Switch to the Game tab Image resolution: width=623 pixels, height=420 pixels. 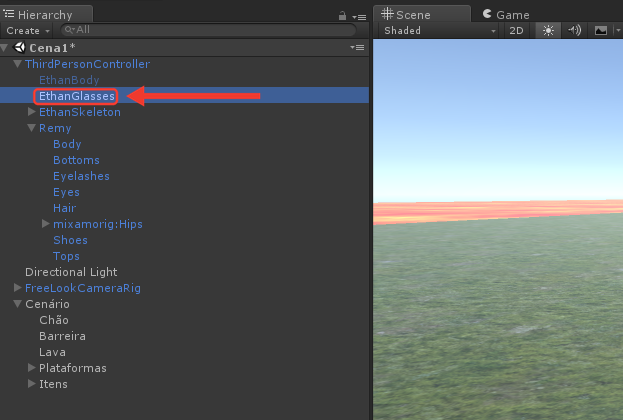(x=506, y=15)
